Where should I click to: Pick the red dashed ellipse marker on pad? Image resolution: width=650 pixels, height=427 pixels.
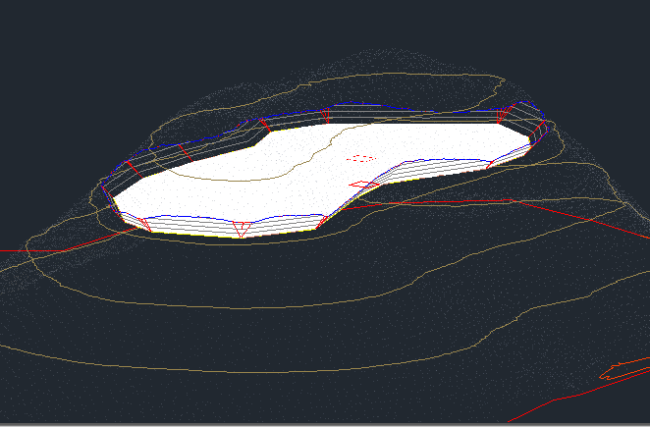click(x=361, y=158)
